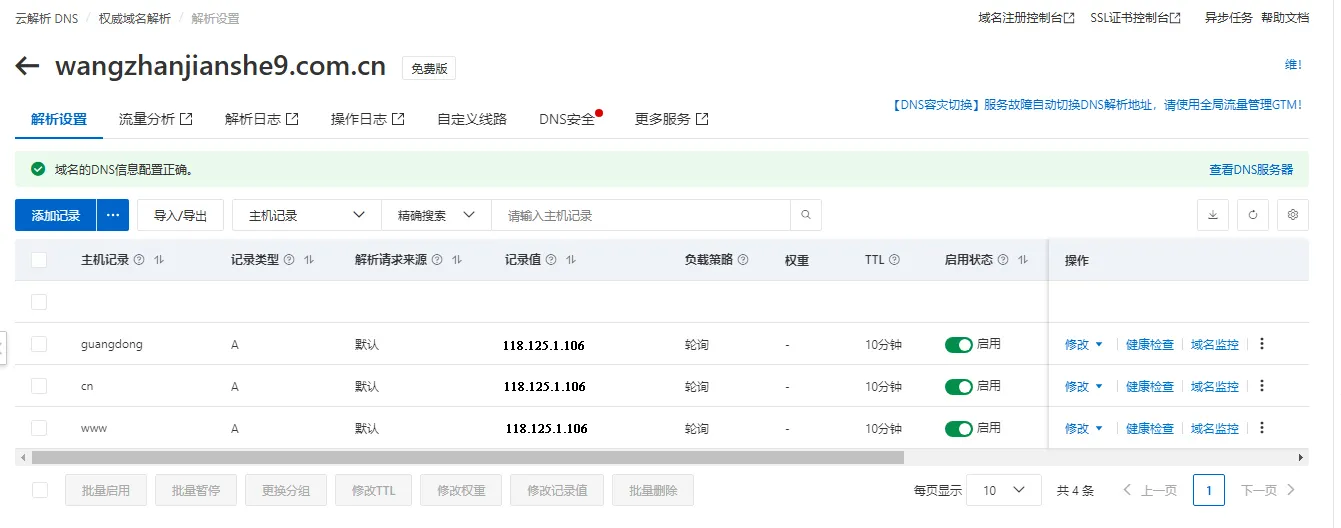The height and width of the screenshot is (528, 1341).
Task: Click the search magnifier icon
Action: click(x=806, y=215)
